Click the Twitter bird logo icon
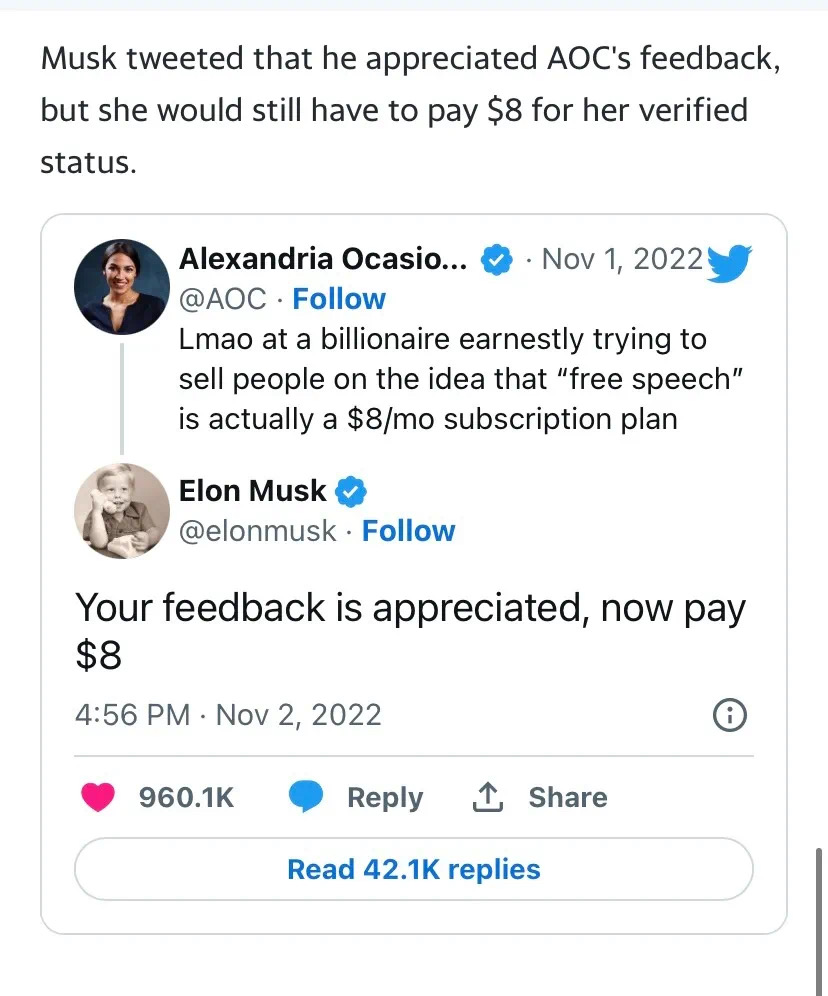 click(x=729, y=263)
